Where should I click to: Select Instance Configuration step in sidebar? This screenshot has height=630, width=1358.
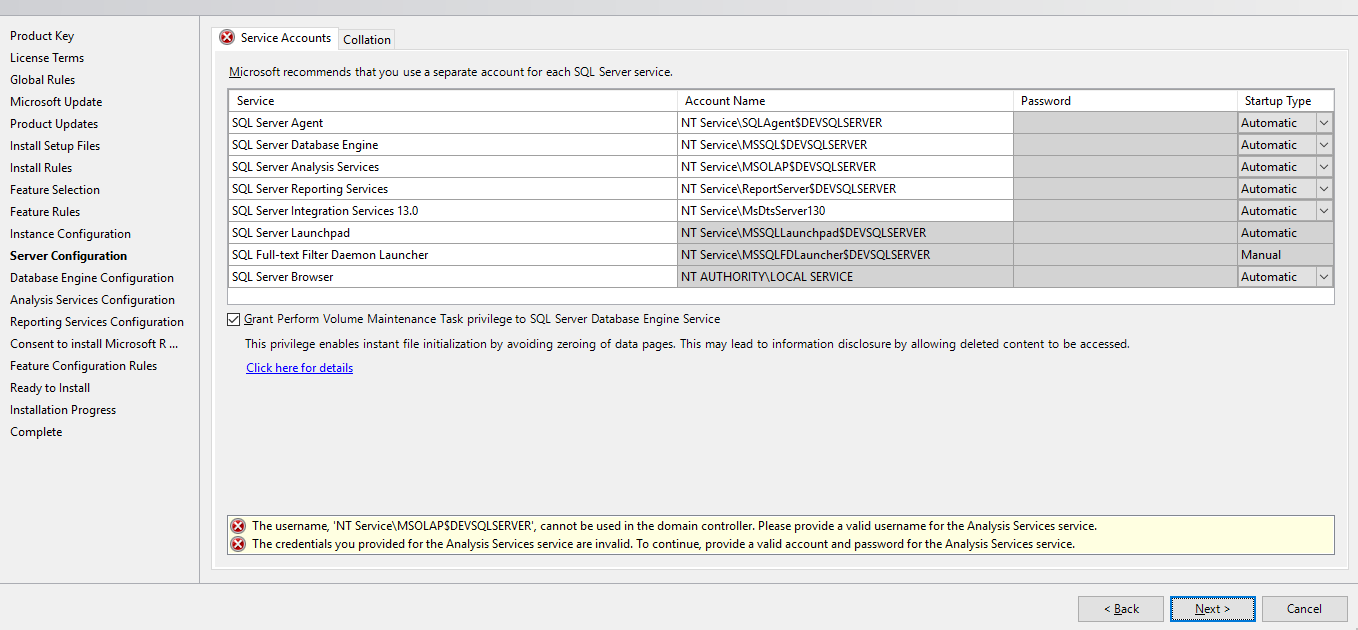click(70, 234)
